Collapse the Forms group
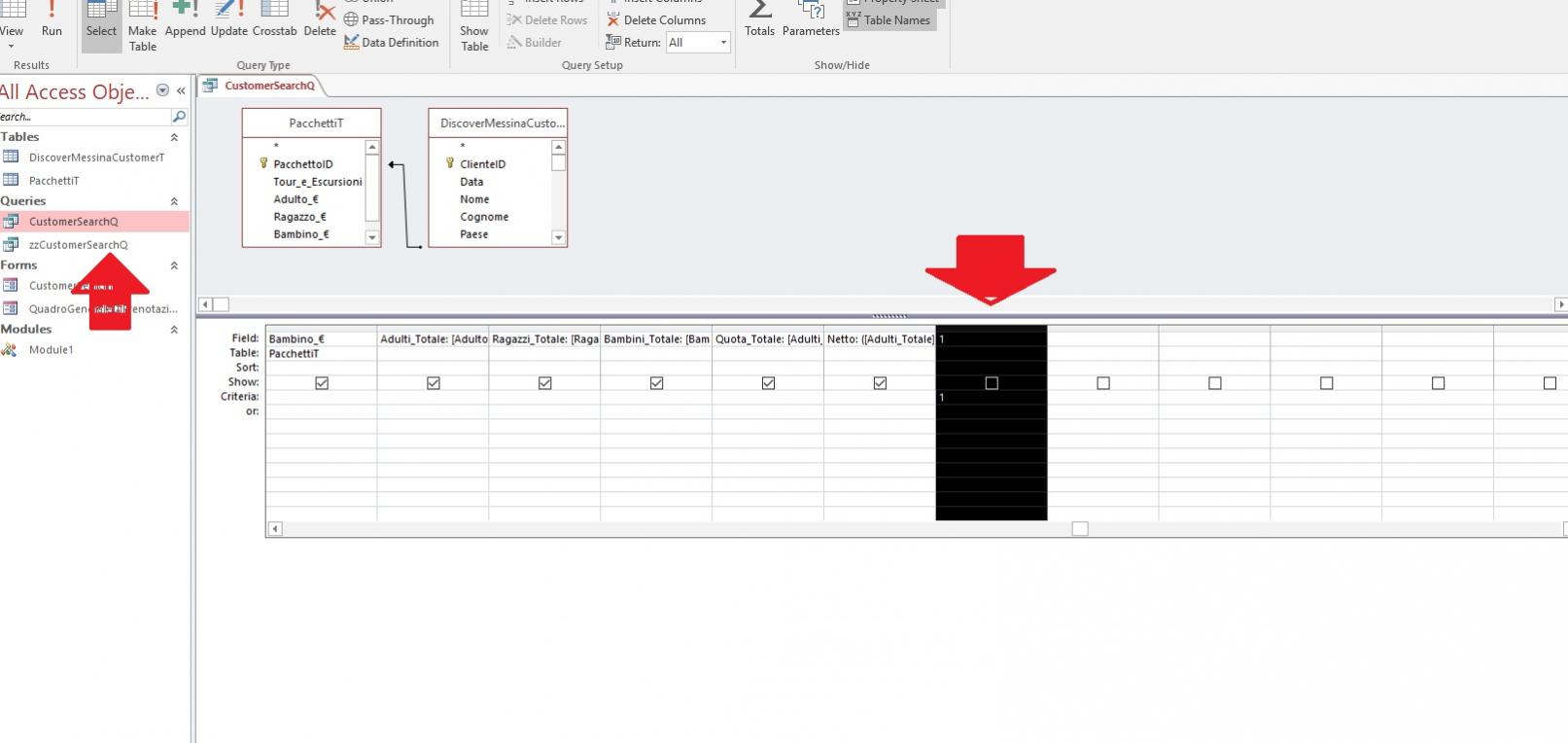Screen dimensions: 1568x743 coord(174,265)
